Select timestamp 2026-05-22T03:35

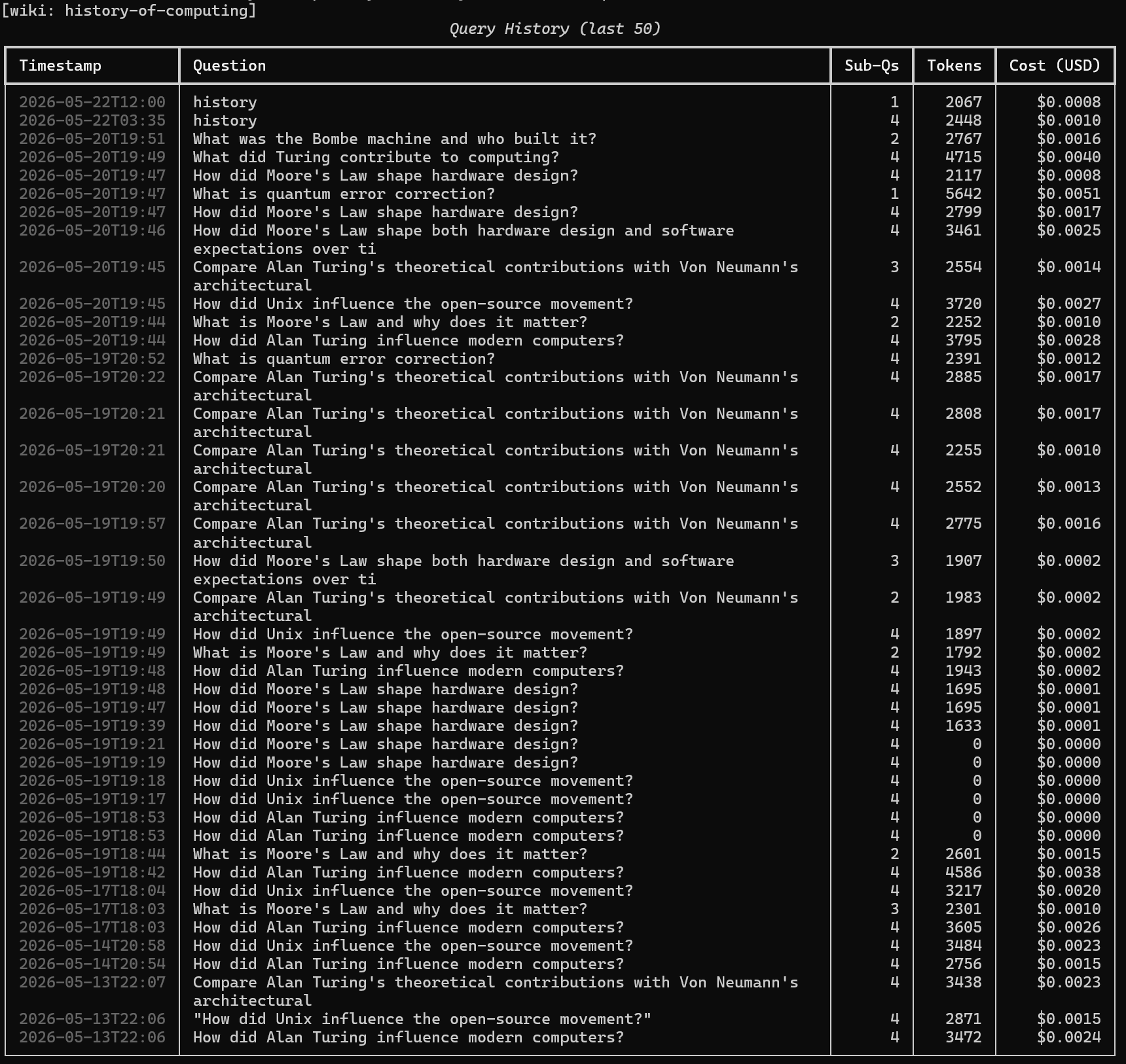coord(92,120)
